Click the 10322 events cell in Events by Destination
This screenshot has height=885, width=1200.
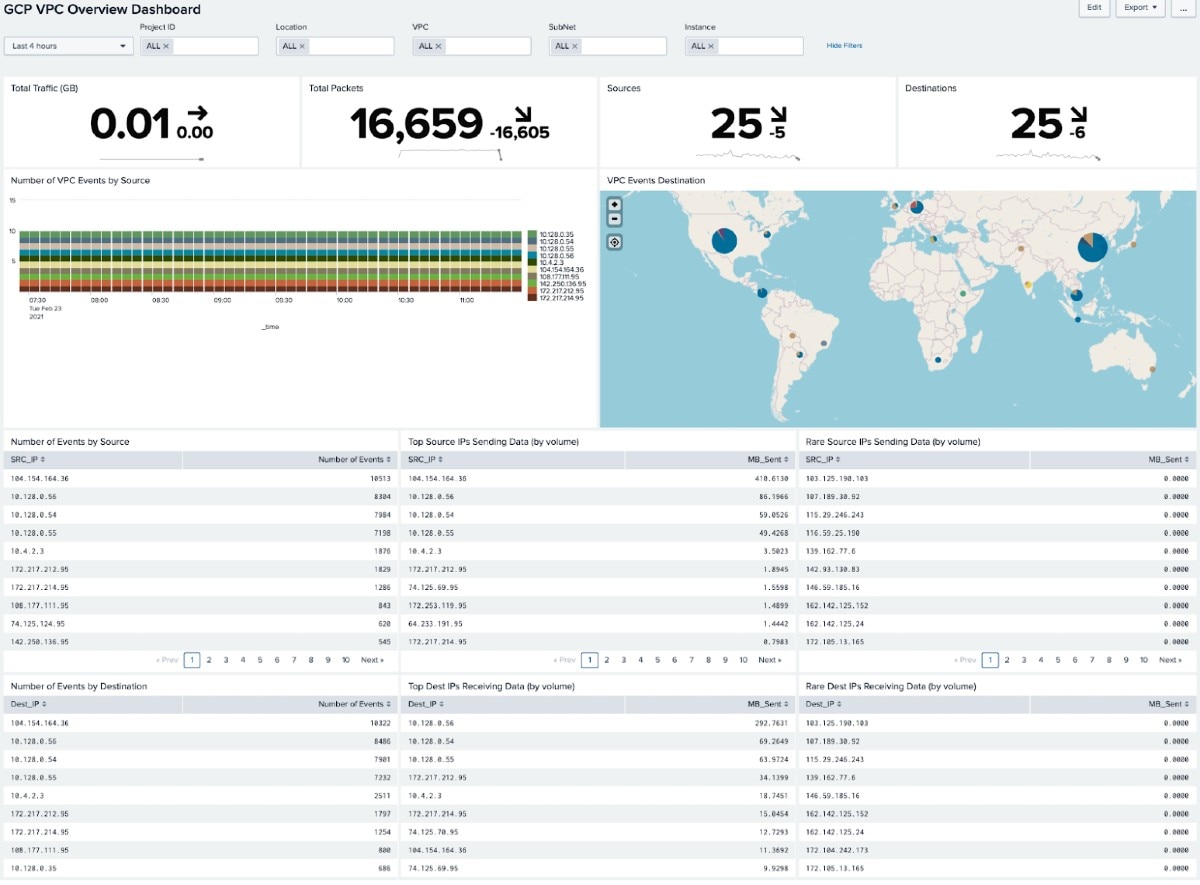pyautogui.click(x=380, y=724)
